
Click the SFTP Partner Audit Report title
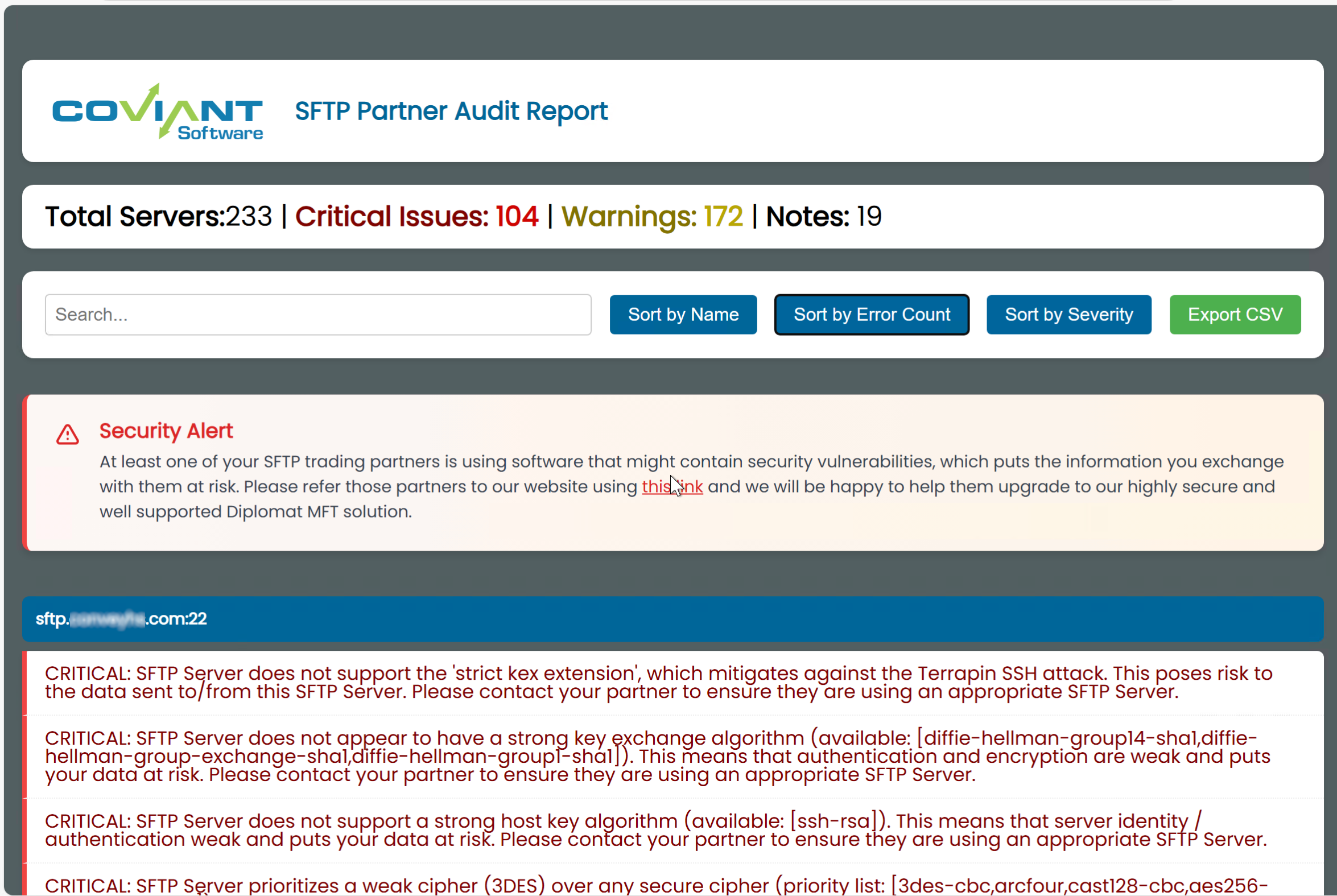(x=451, y=110)
